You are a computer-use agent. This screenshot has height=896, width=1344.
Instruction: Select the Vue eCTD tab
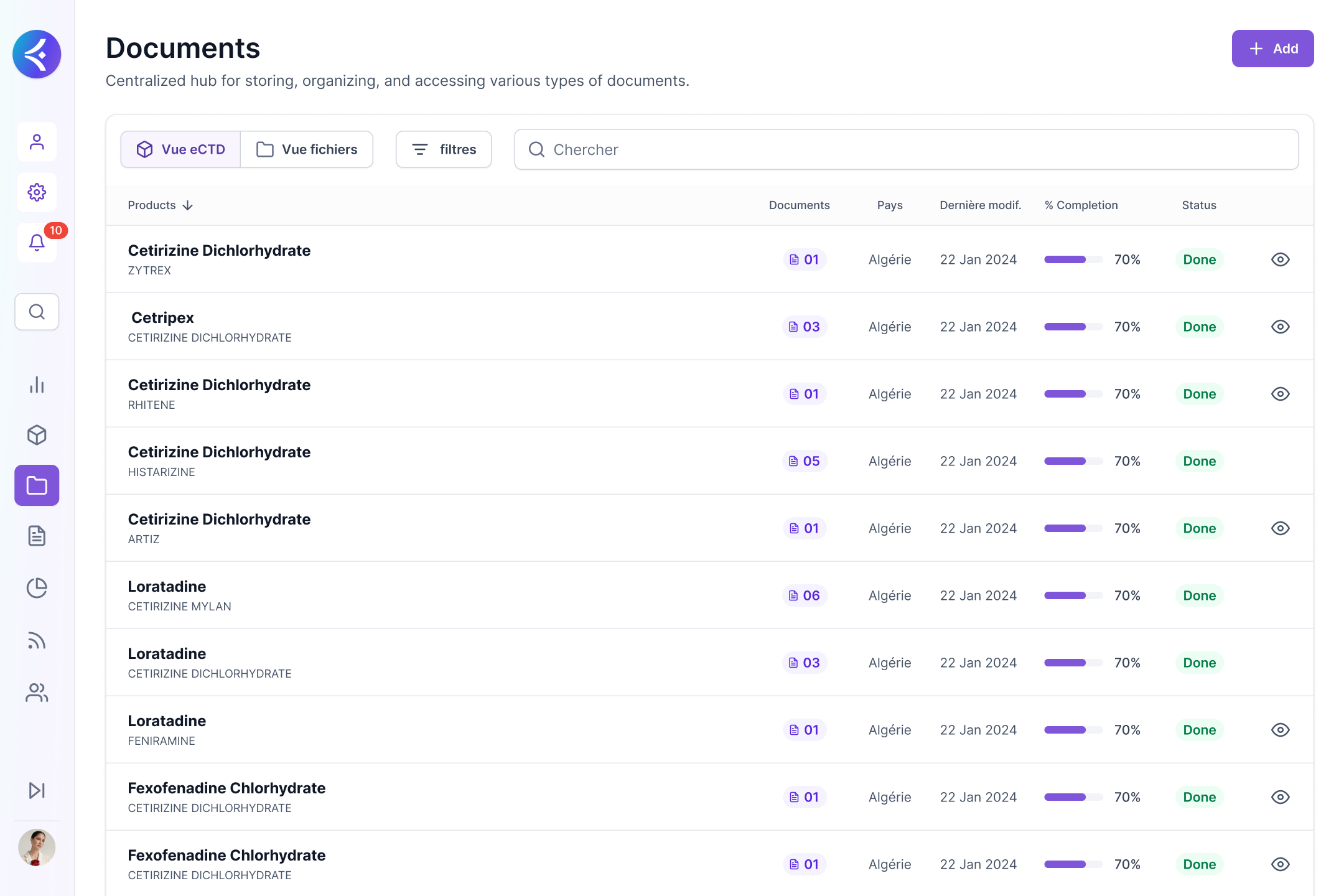(180, 149)
